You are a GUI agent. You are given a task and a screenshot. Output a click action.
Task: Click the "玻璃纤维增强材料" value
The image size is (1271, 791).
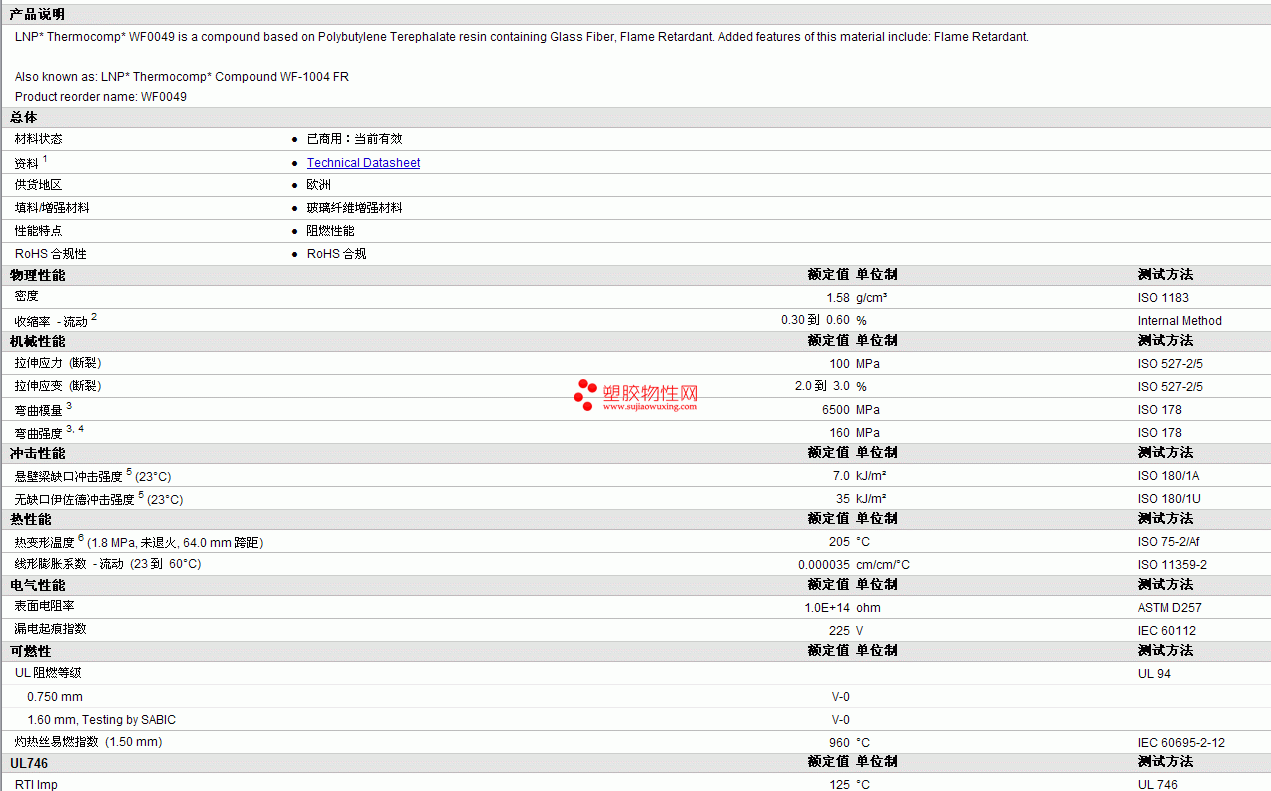(355, 208)
